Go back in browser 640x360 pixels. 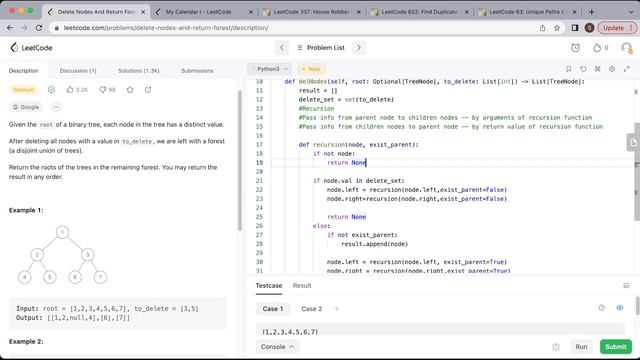point(10,28)
